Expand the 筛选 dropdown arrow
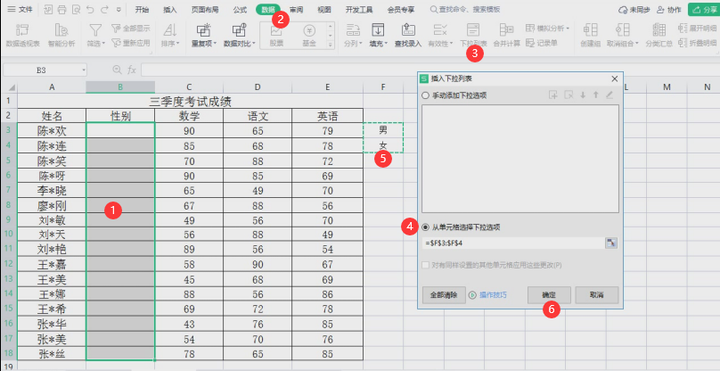The image size is (720, 371). [x=103, y=44]
